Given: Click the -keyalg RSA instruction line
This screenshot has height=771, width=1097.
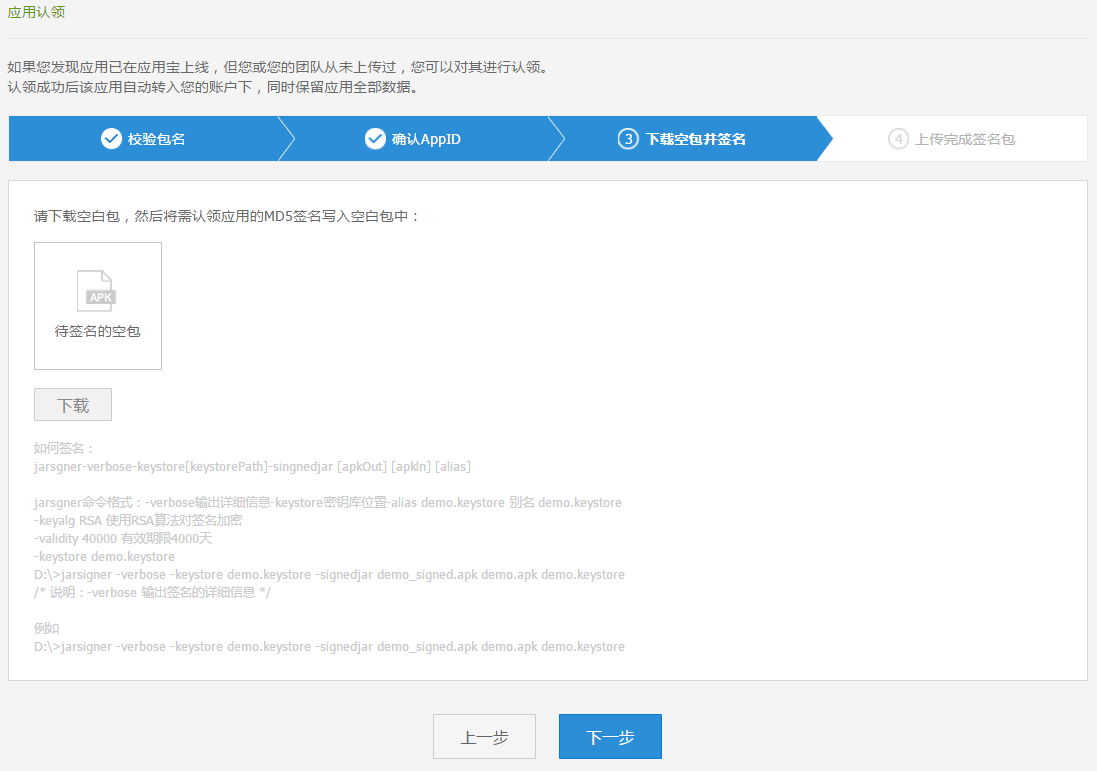Looking at the screenshot, I should [138, 520].
